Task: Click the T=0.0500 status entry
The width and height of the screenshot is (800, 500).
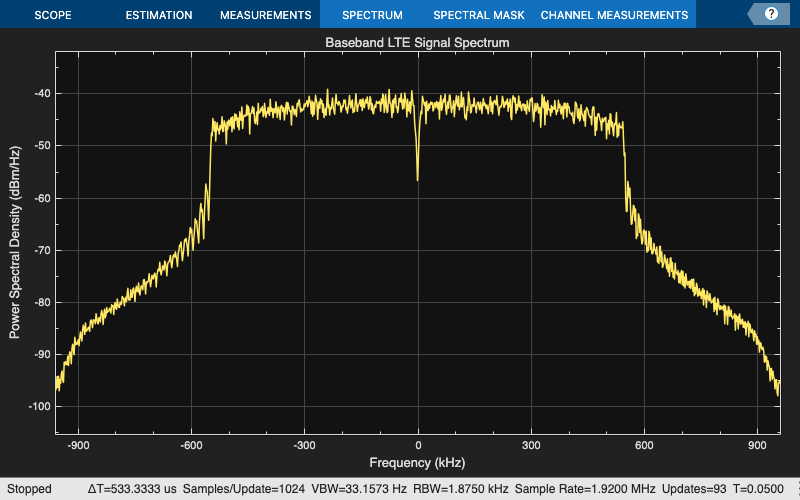Action: pyautogui.click(x=758, y=489)
